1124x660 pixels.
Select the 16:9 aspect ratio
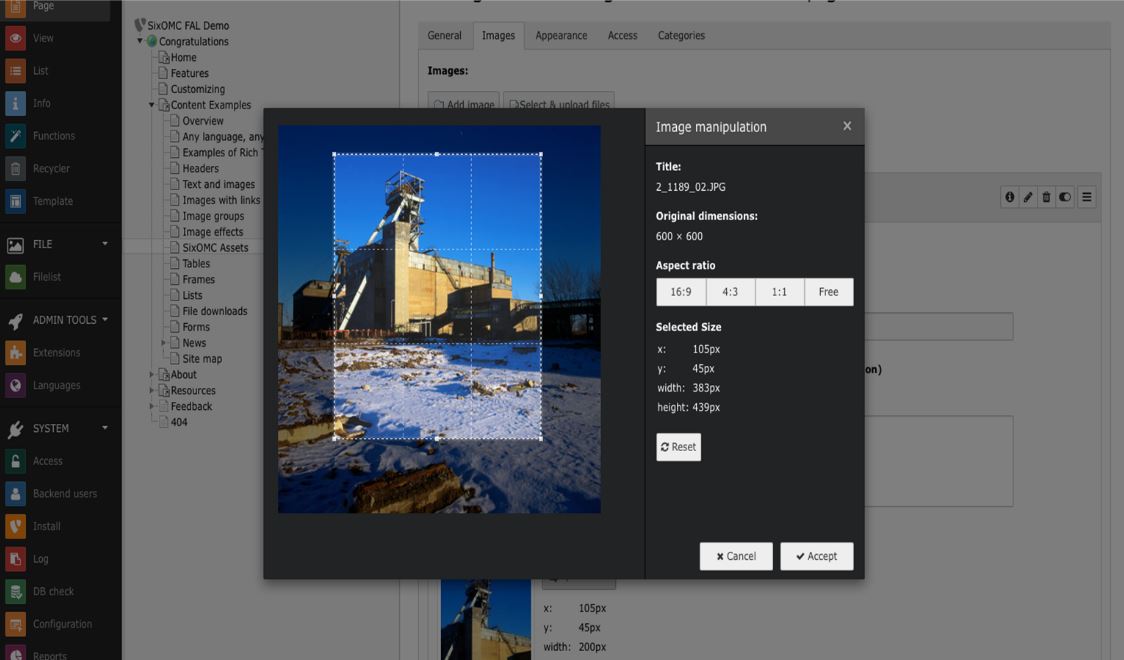681,292
